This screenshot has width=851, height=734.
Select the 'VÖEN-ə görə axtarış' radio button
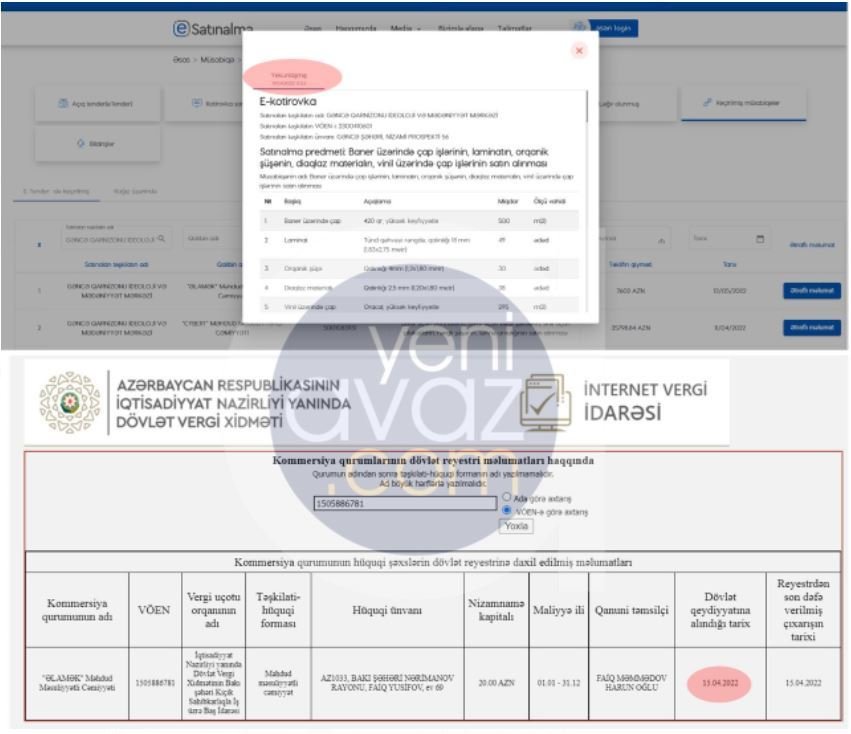[506, 510]
